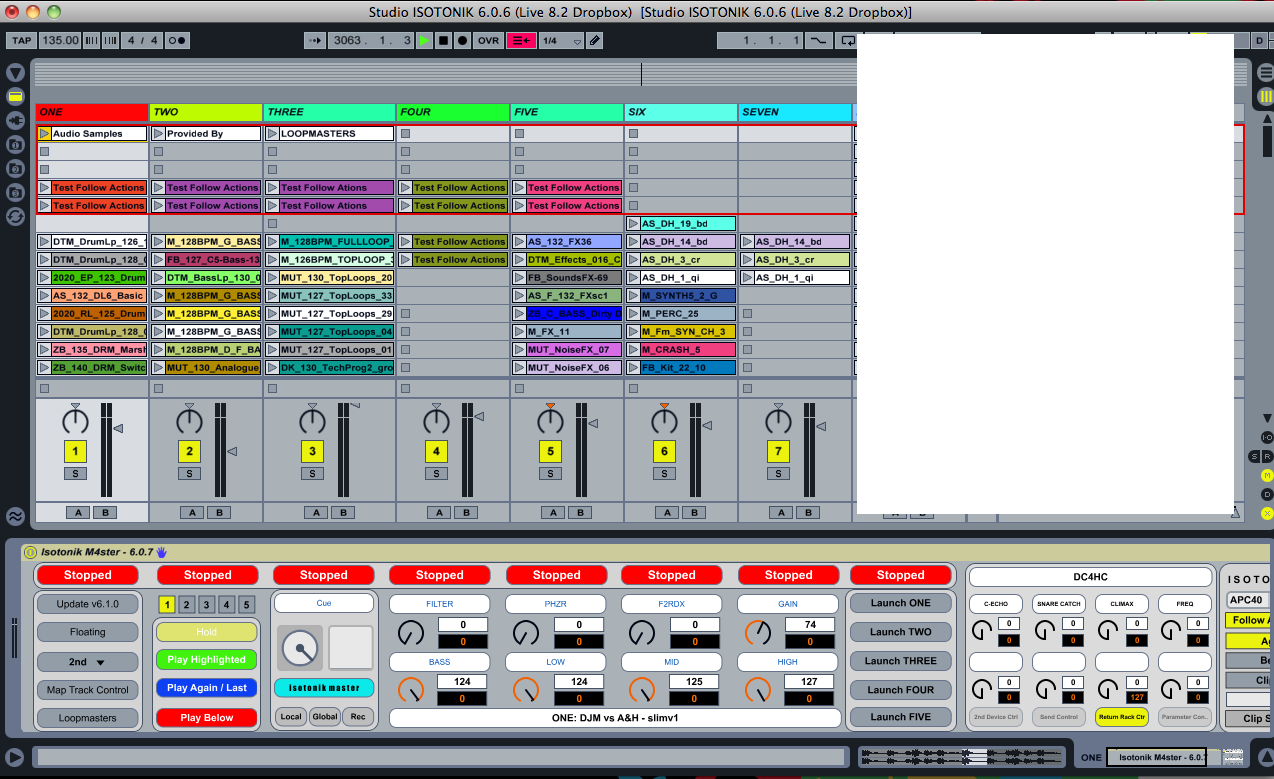Screen dimensions: 1274x779
Task: Click Map Track Control button
Action: (x=88, y=690)
